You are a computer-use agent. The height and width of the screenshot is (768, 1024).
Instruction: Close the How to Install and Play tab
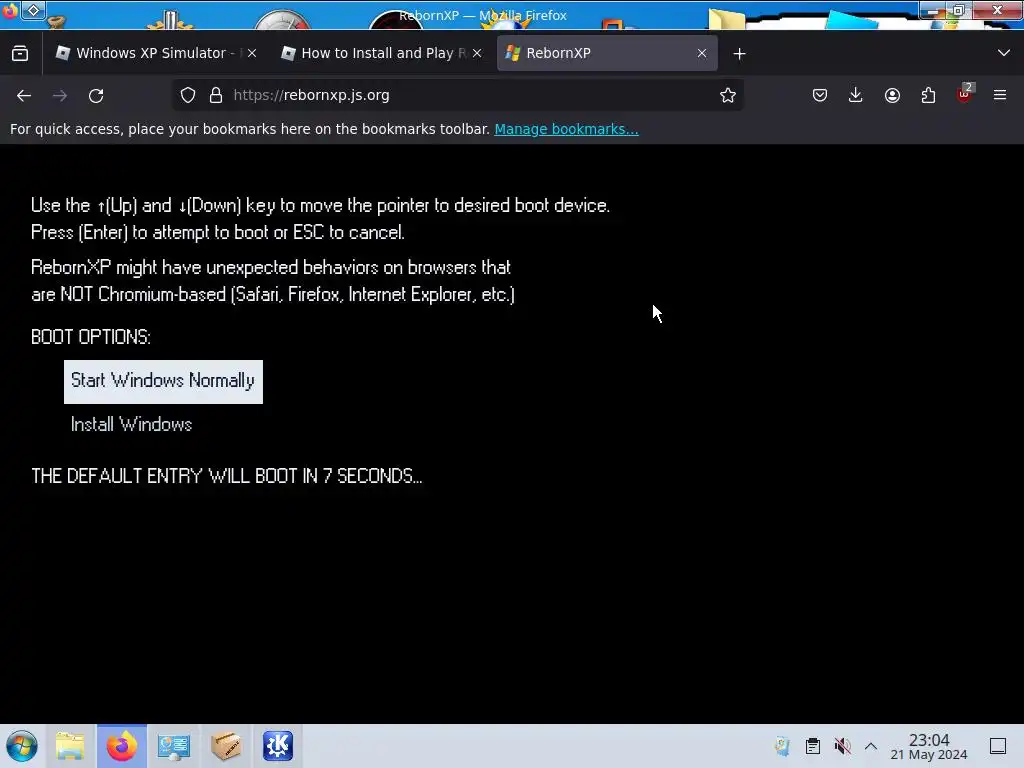click(x=477, y=53)
